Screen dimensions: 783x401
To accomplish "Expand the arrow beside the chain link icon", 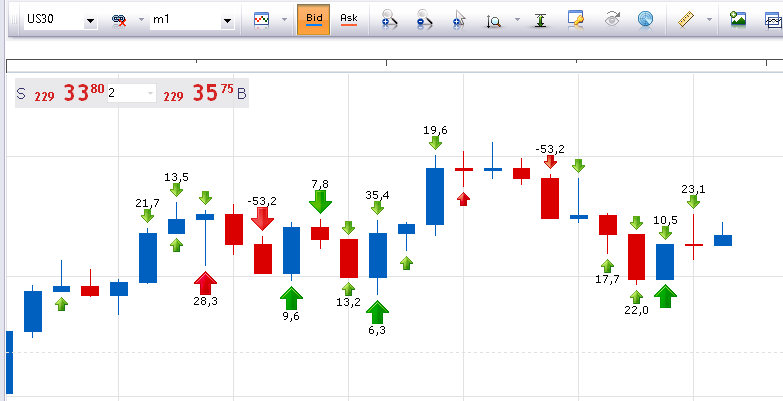I will [141, 20].
